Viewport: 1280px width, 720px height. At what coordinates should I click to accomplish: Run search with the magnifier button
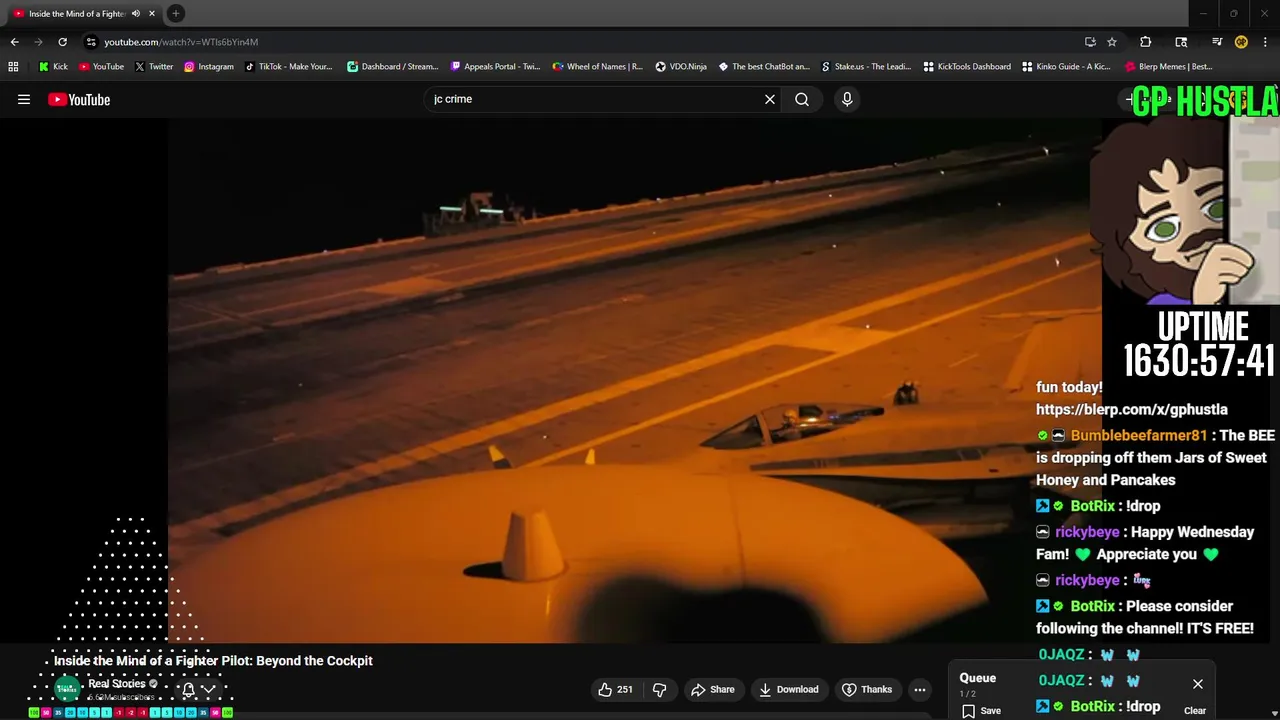click(802, 99)
